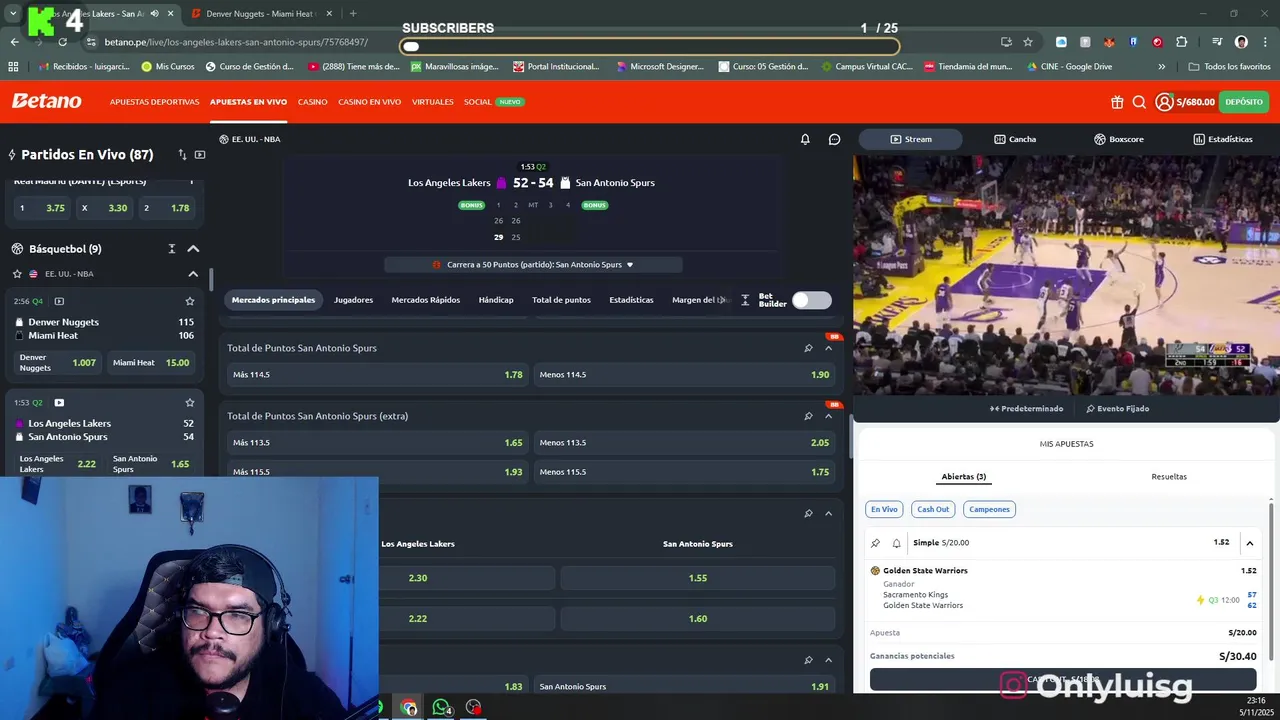Favorite the Denver Nuggets vs Miami Heat match
This screenshot has height=720, width=1280.
coord(190,301)
